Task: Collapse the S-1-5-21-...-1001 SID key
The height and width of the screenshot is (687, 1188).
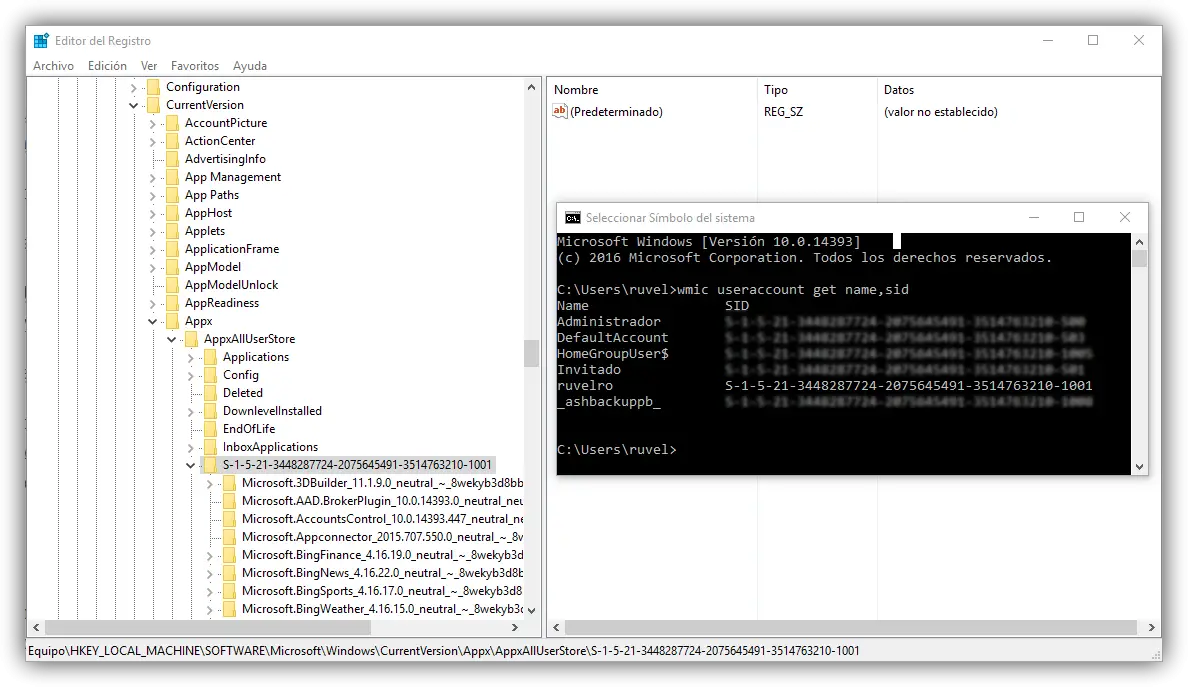Action: 190,465
